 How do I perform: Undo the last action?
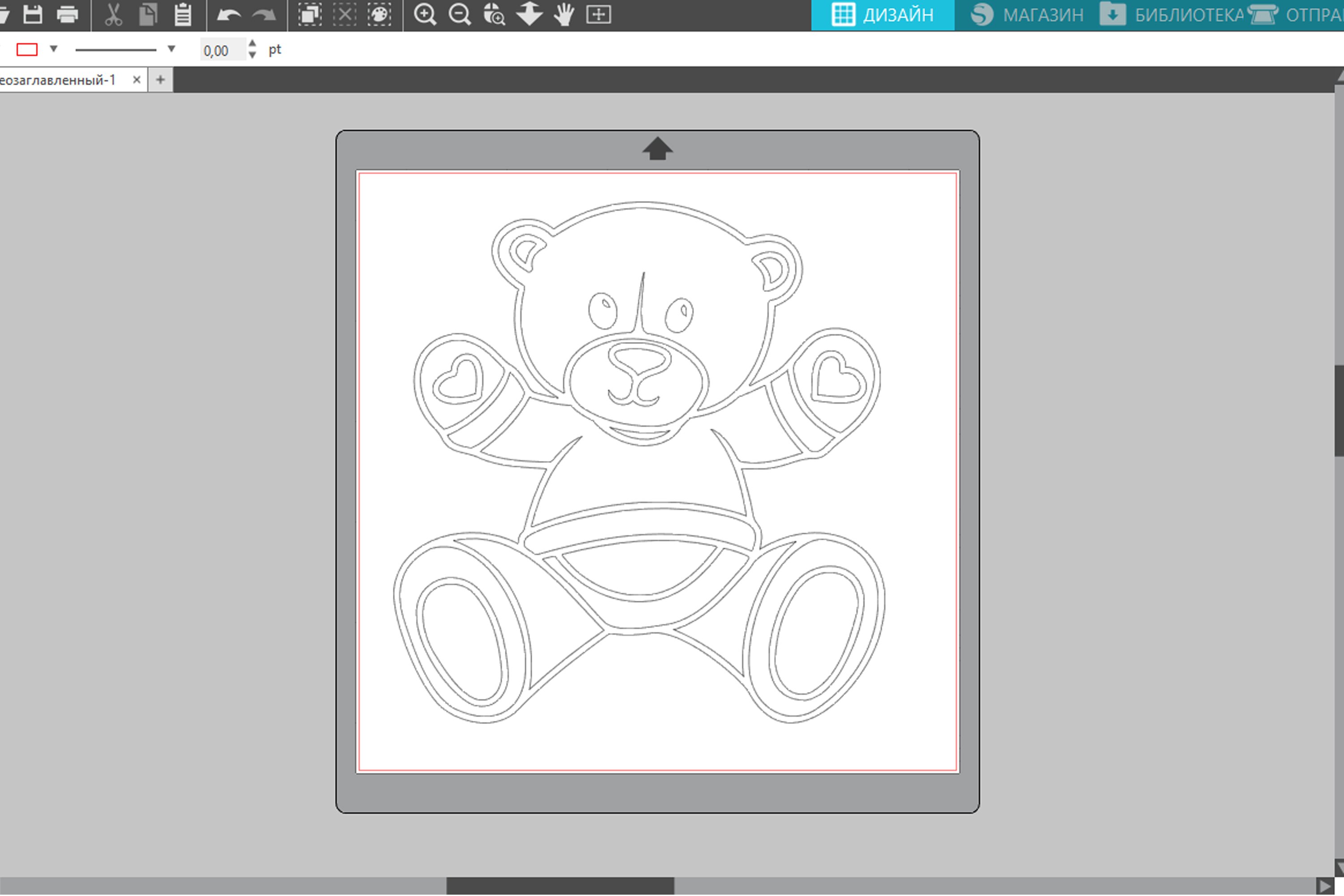click(x=229, y=14)
